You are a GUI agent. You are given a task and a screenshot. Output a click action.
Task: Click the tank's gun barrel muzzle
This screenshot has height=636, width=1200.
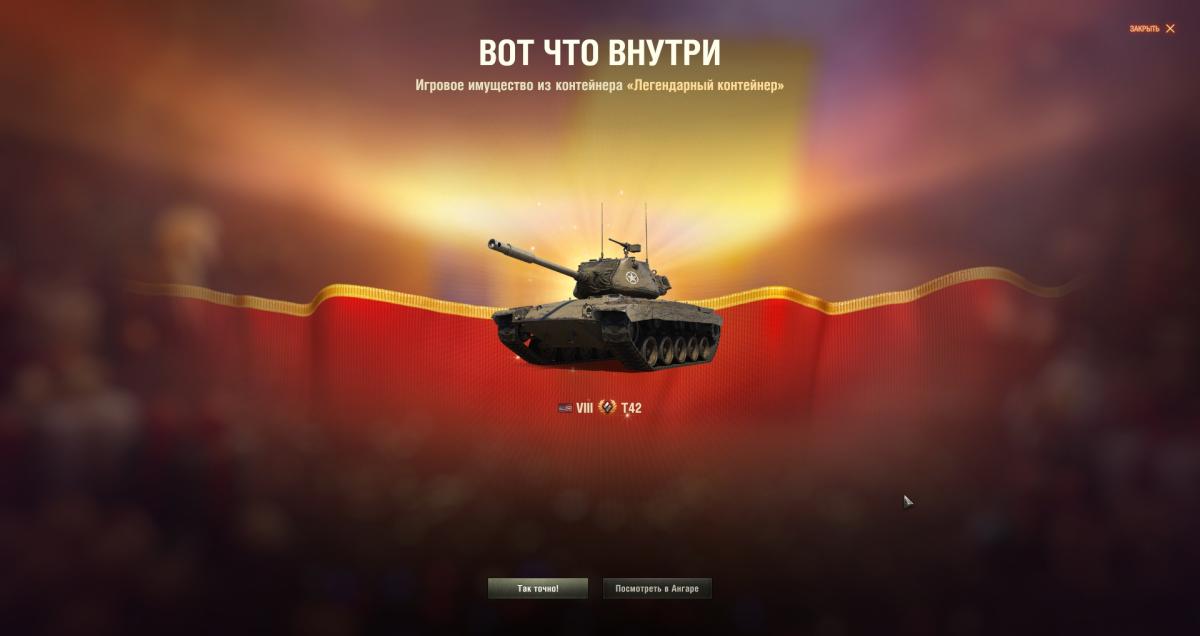coord(495,246)
